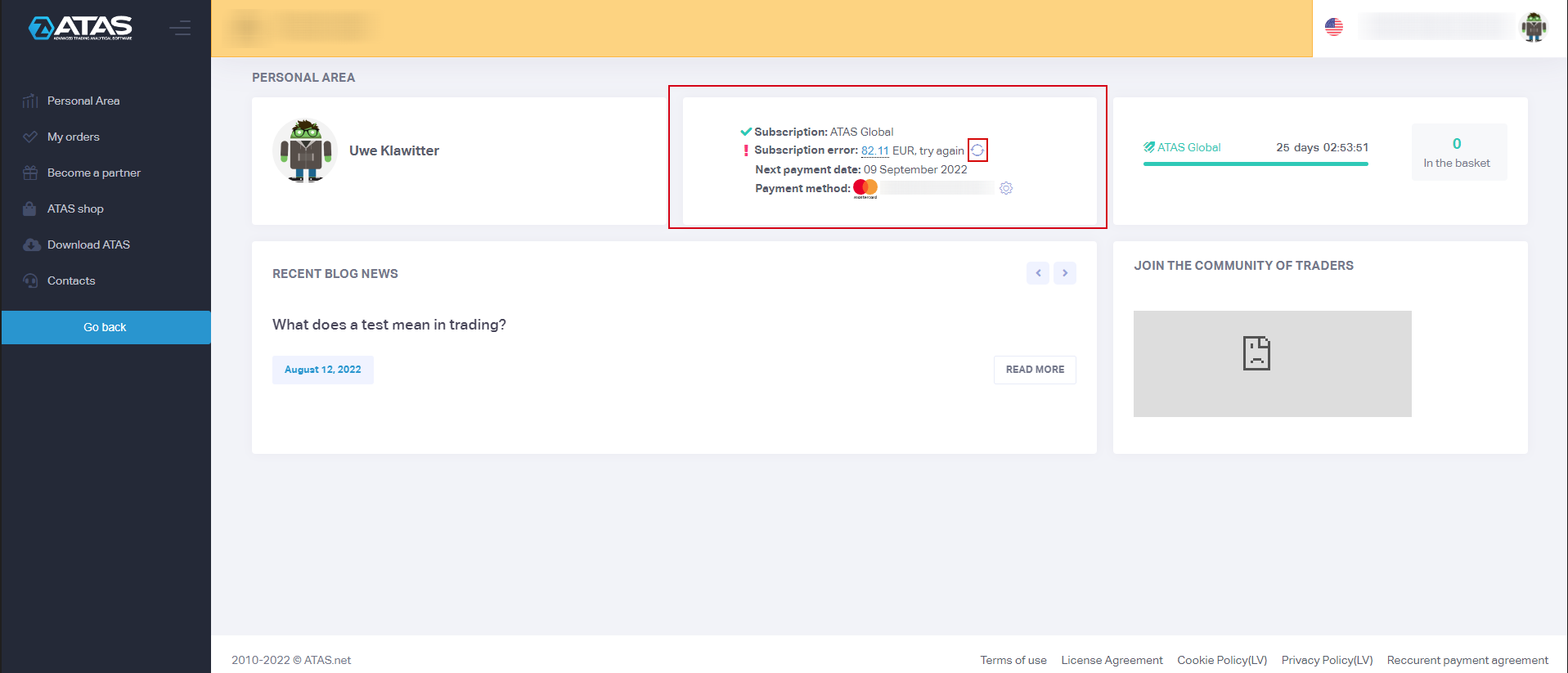This screenshot has height=673, width=1568.
Task: Click the gift icon beside Become a partner
Action: [x=30, y=173]
